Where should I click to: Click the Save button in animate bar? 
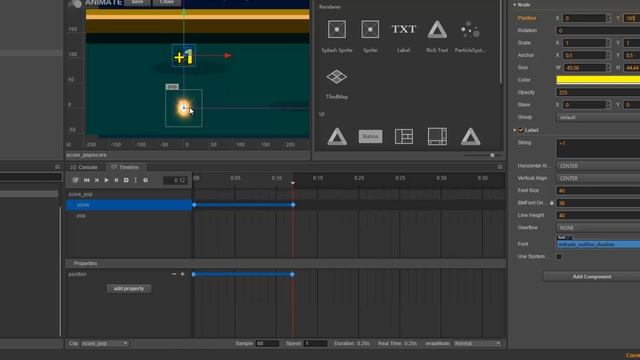137,2
